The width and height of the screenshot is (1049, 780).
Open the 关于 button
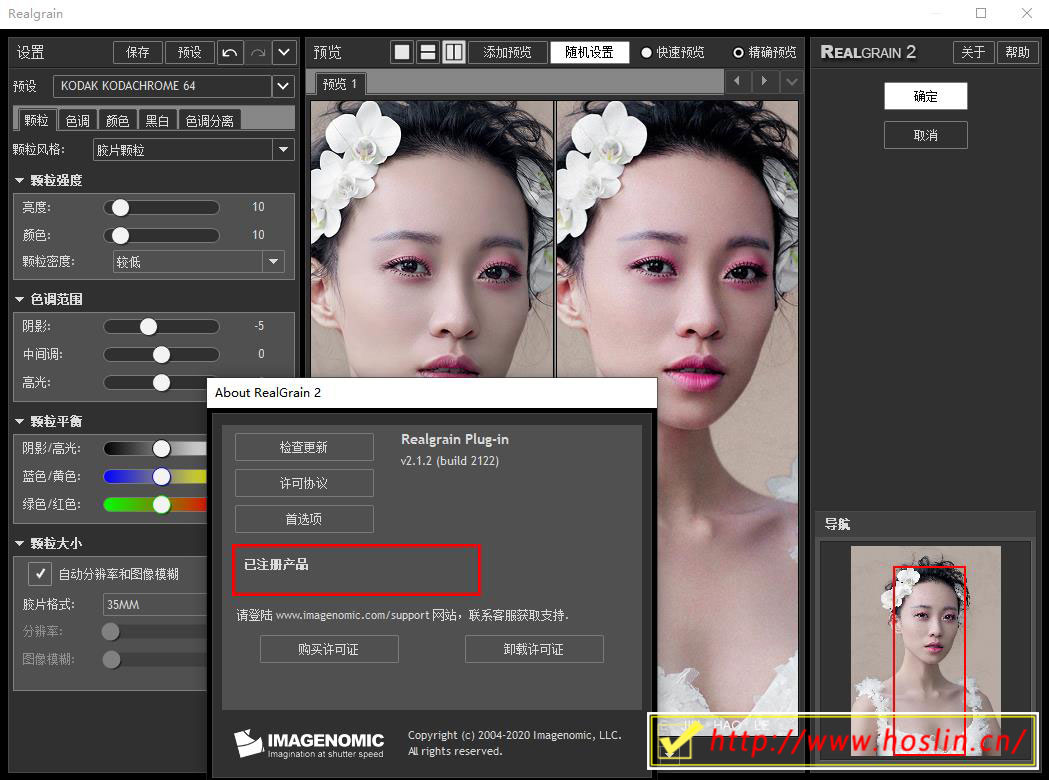click(x=973, y=52)
